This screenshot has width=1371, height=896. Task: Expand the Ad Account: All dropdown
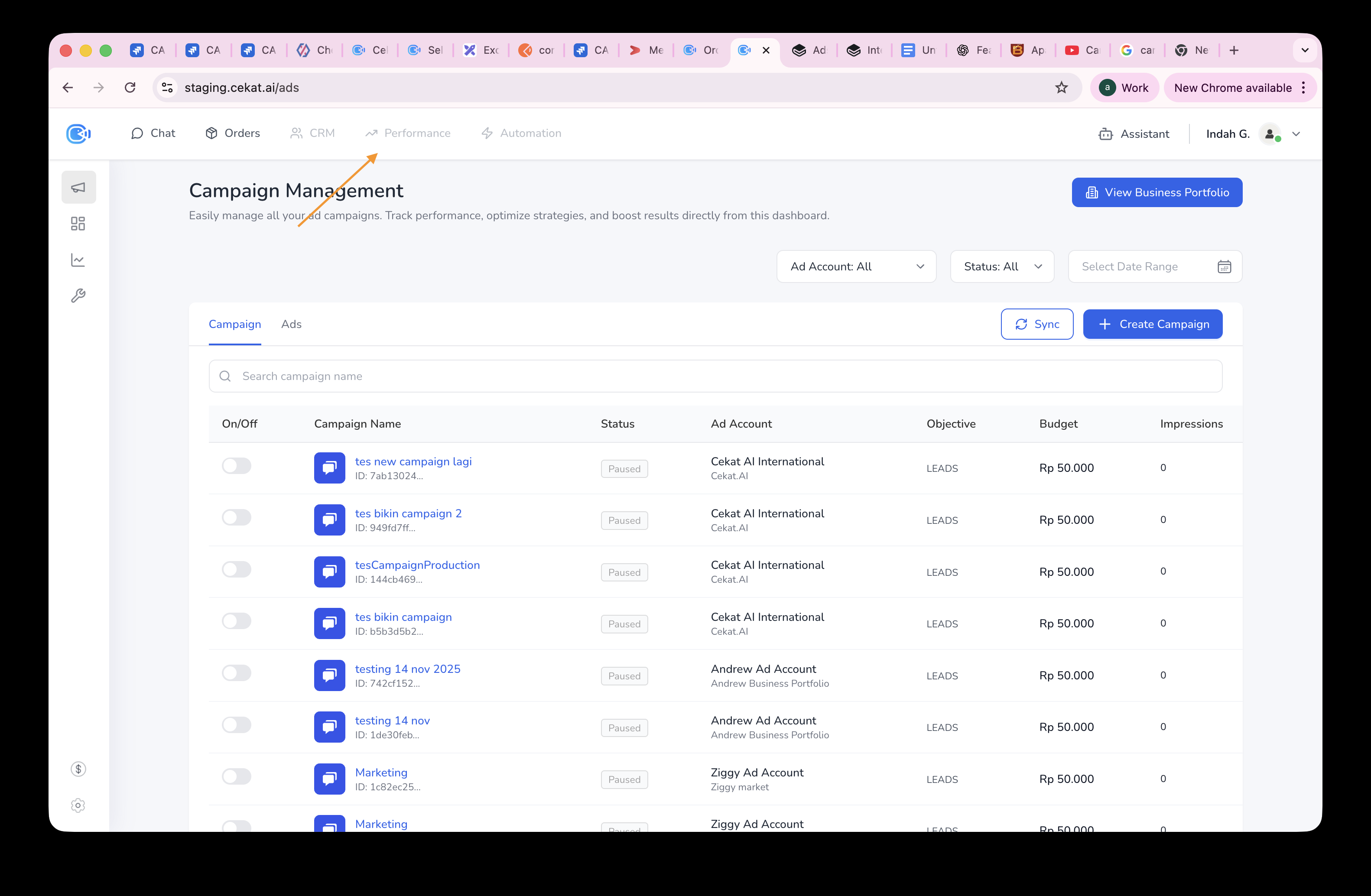pos(856,266)
